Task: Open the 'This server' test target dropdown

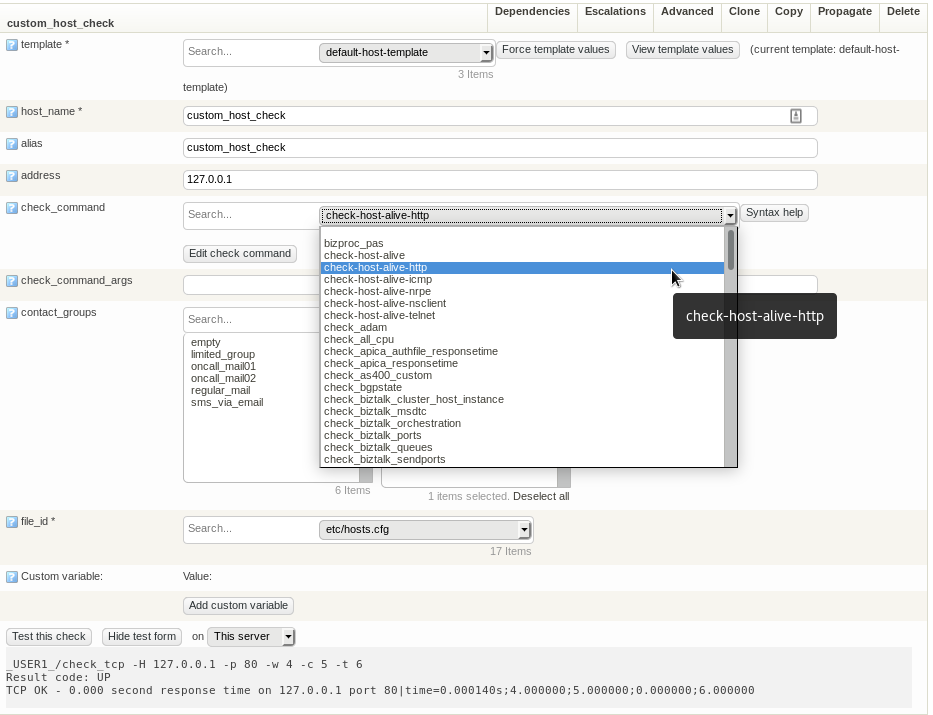Action: [251, 636]
